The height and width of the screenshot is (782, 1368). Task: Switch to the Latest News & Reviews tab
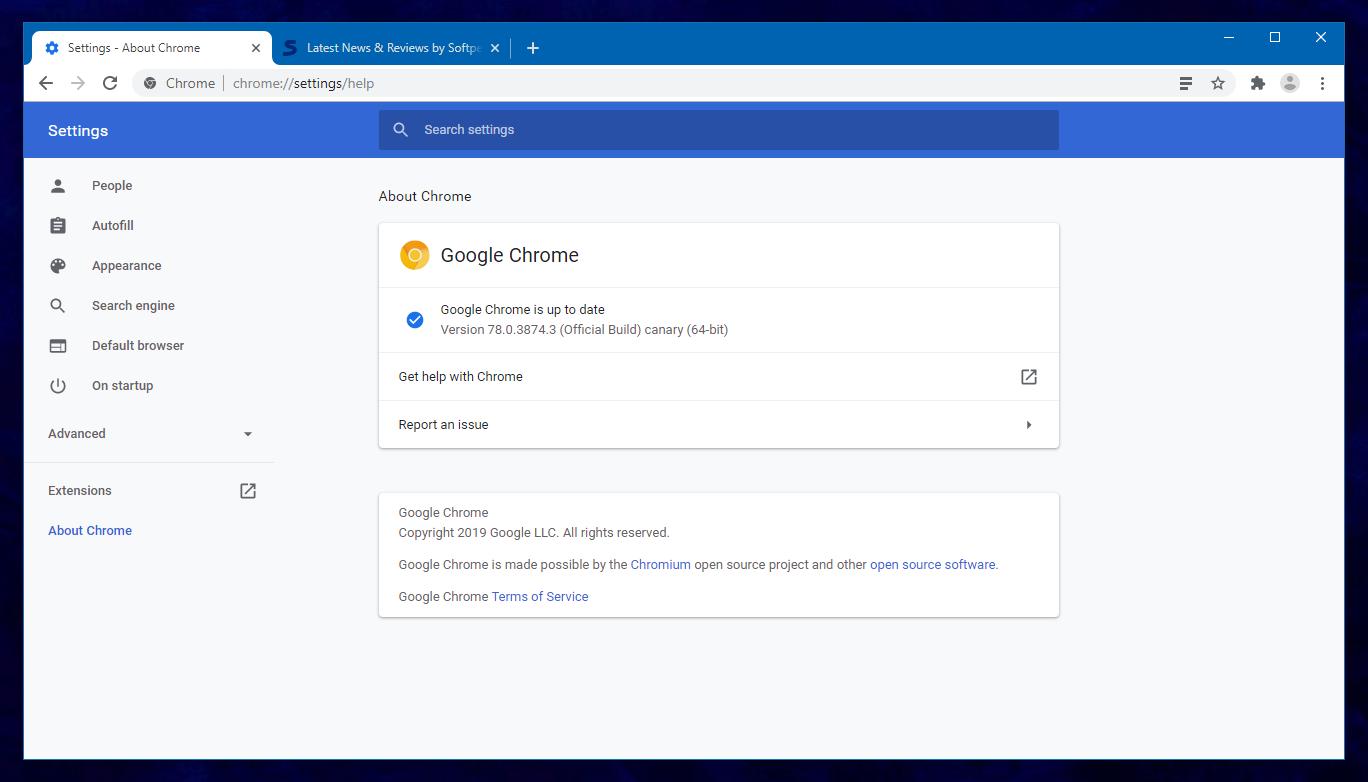pos(392,48)
